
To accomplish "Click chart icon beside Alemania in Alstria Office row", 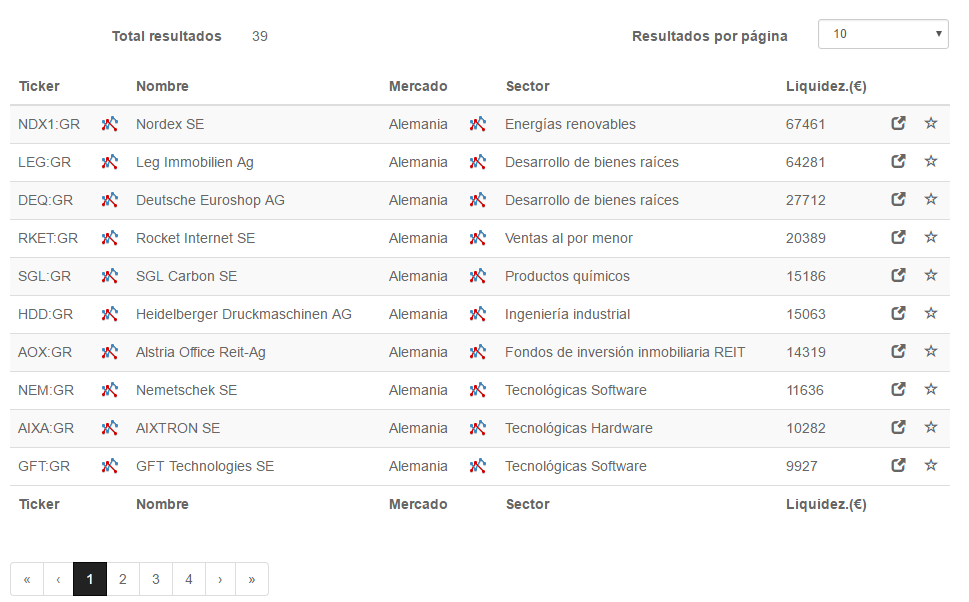I will point(477,352).
